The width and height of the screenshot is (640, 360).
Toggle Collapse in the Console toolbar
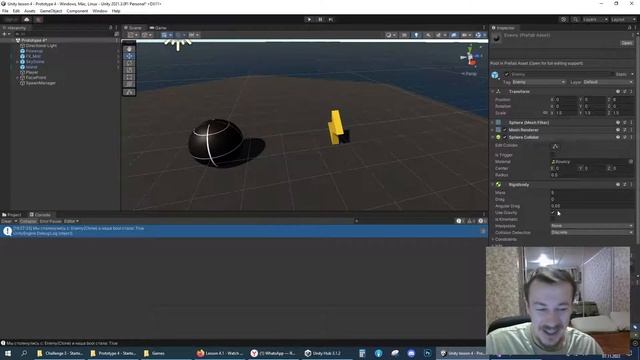pyautogui.click(x=28, y=221)
